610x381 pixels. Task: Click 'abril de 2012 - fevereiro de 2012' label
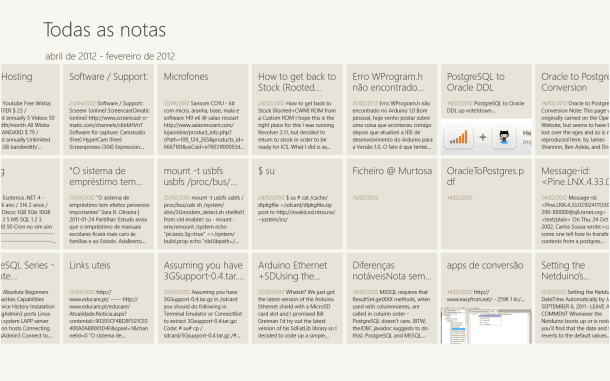tap(110, 56)
